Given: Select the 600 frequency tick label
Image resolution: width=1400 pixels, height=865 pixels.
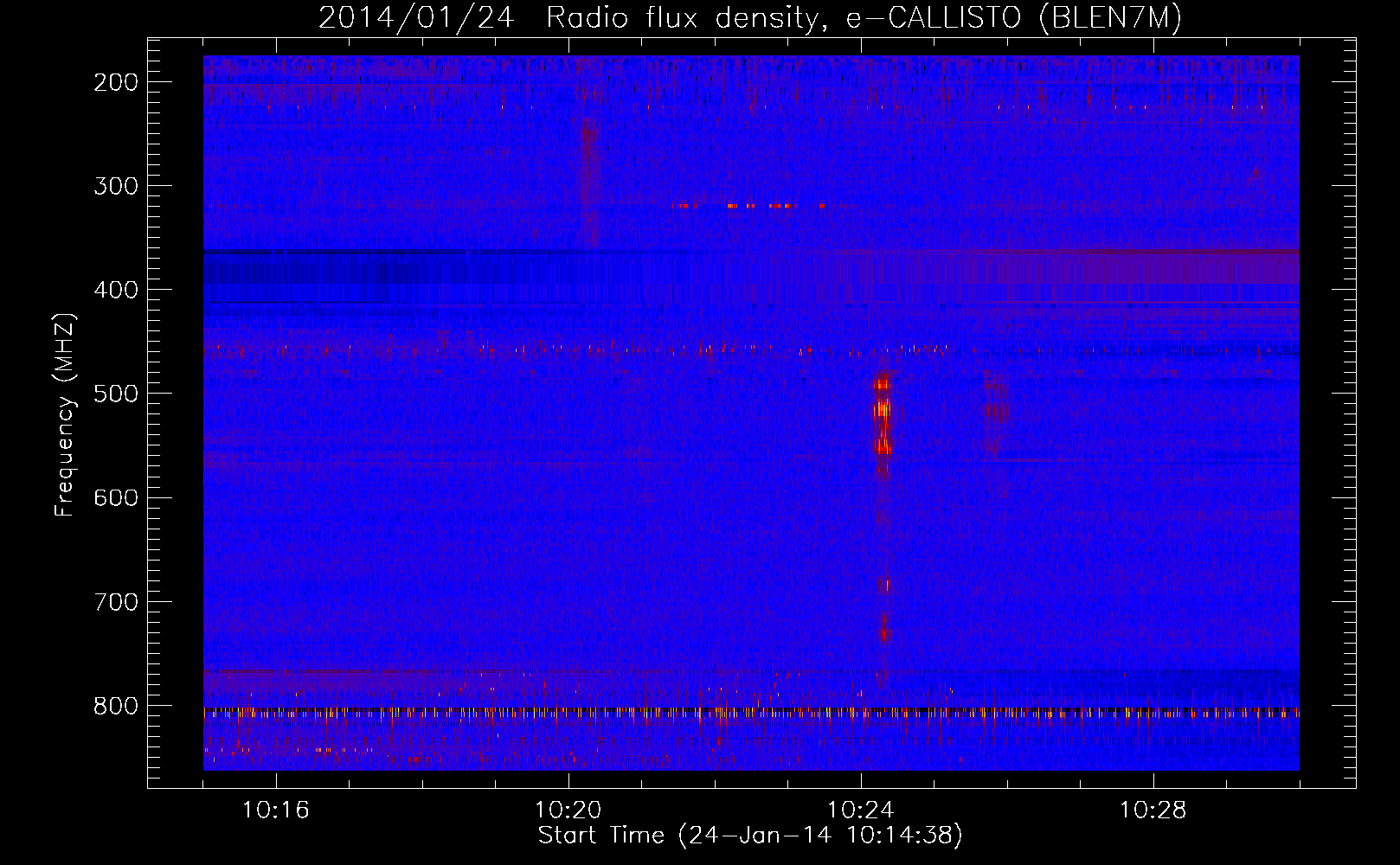Looking at the screenshot, I should click(116, 497).
